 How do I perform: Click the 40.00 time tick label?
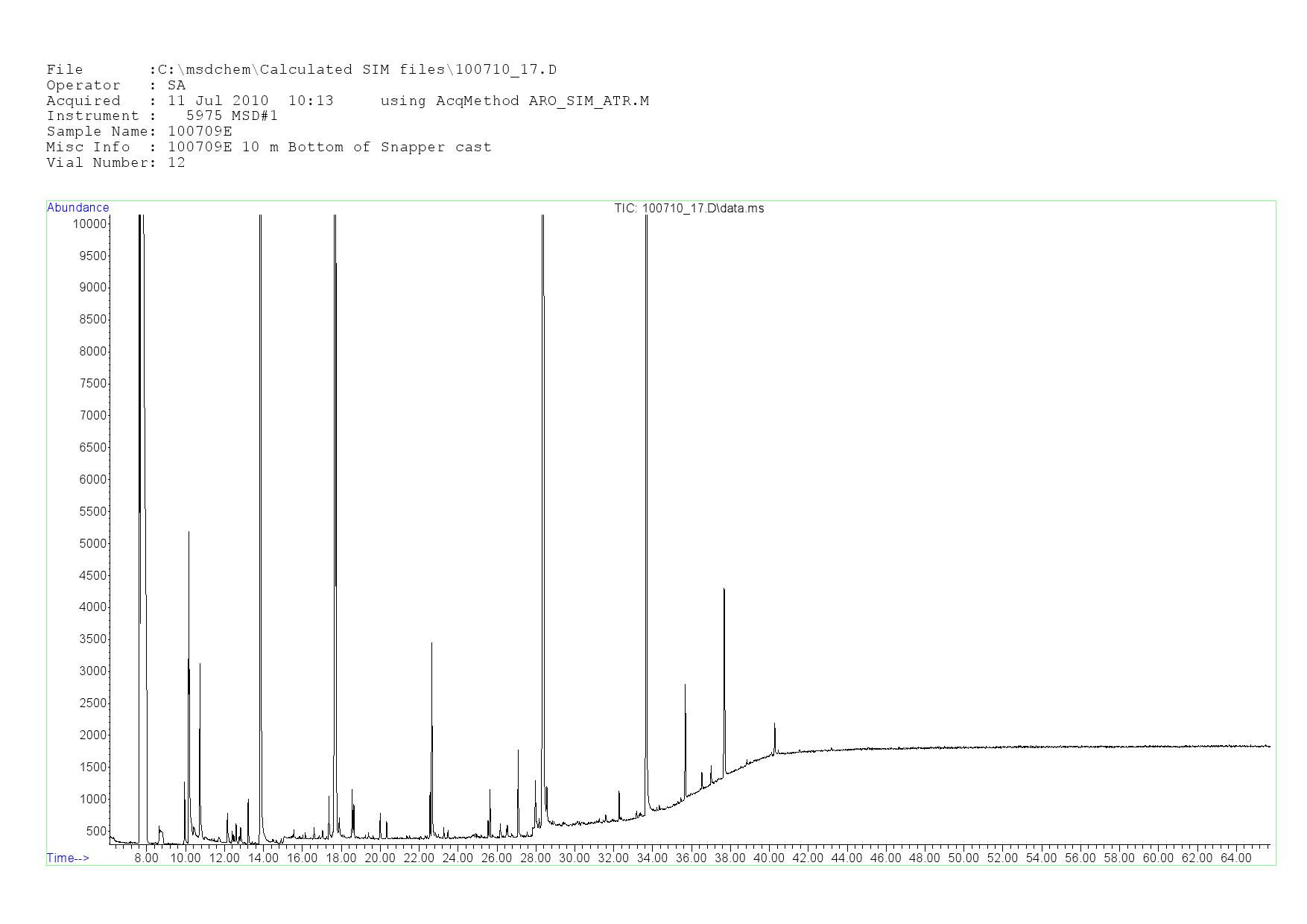[x=768, y=858]
